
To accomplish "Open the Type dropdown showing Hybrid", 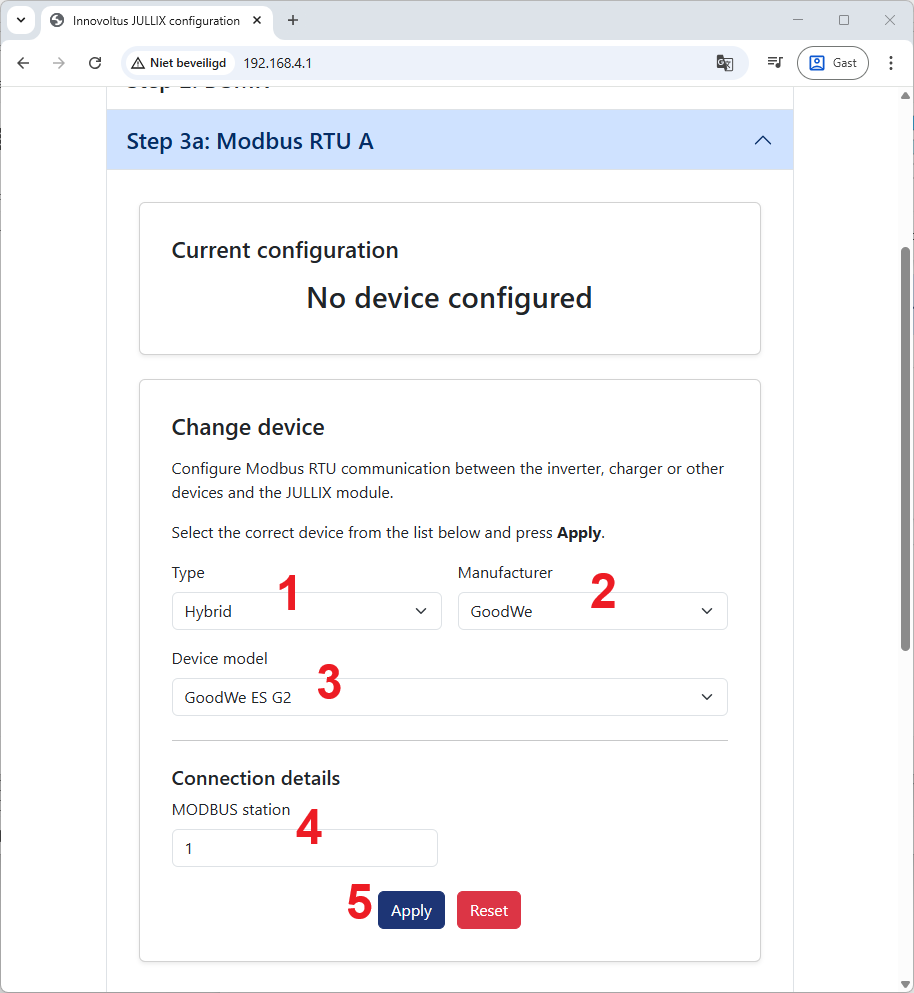I will 306,612.
